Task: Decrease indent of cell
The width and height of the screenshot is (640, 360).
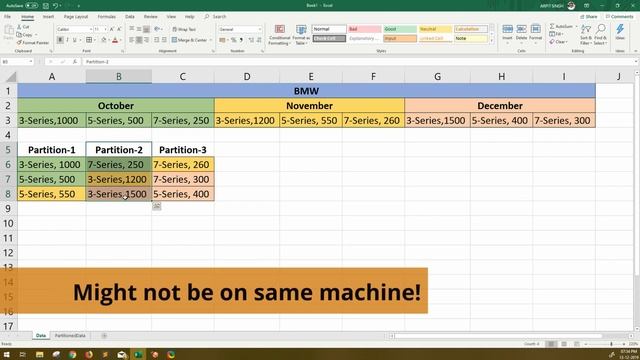Action: coord(157,40)
